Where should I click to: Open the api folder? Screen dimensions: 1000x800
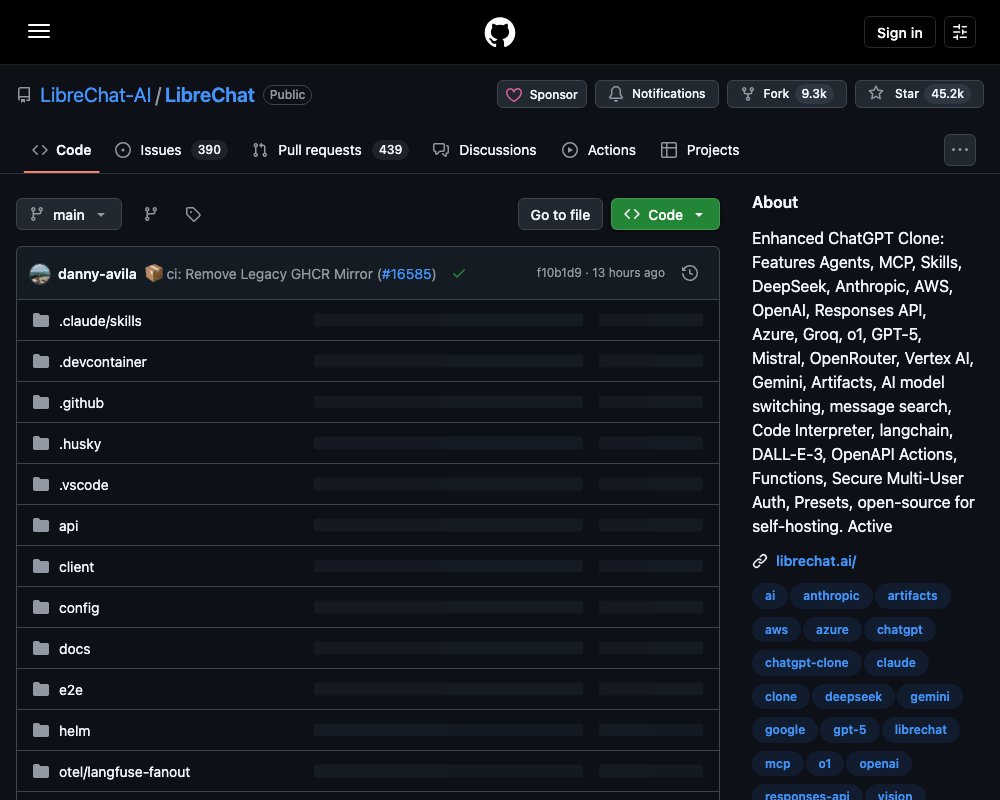coord(68,526)
